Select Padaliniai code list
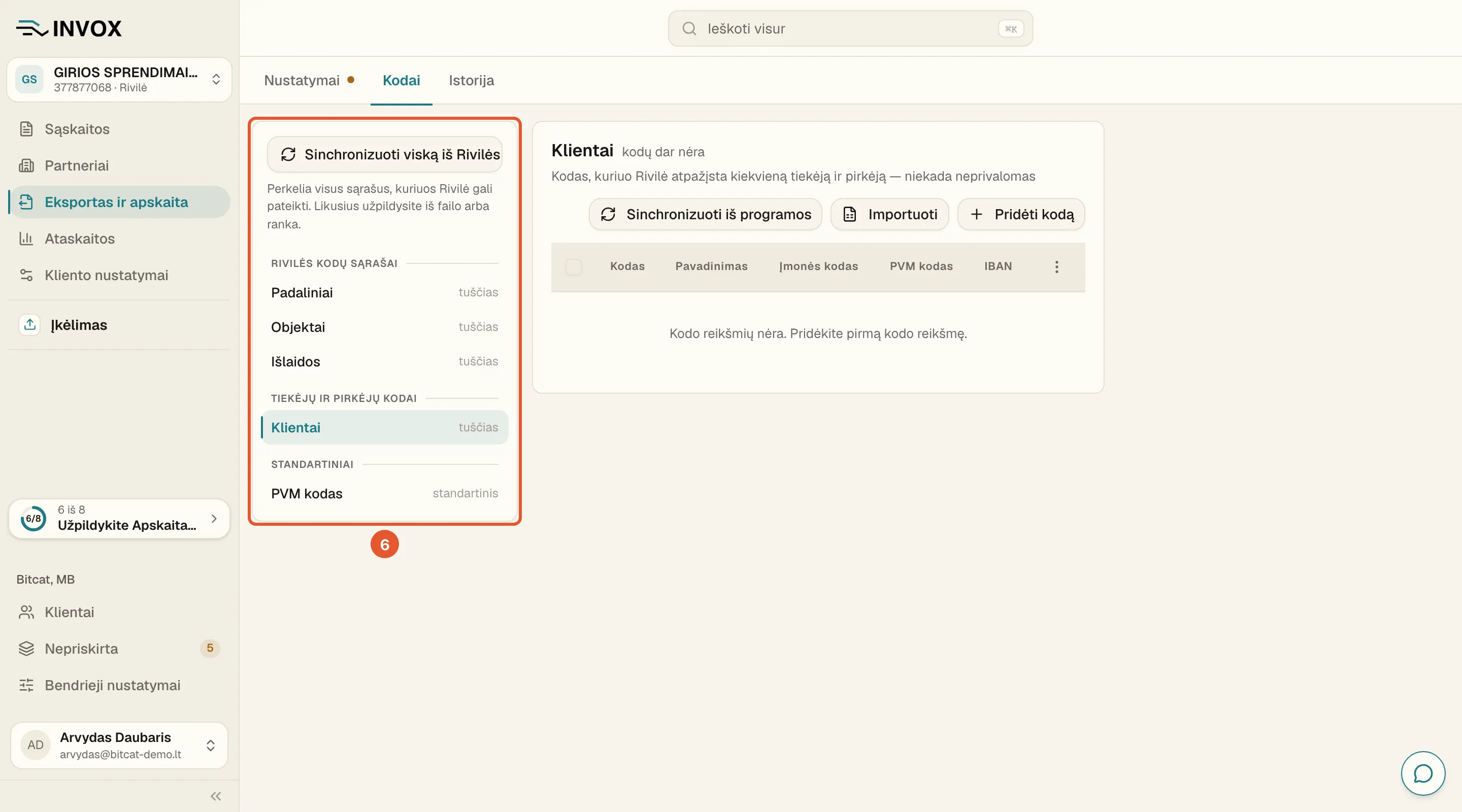 pyautogui.click(x=384, y=293)
